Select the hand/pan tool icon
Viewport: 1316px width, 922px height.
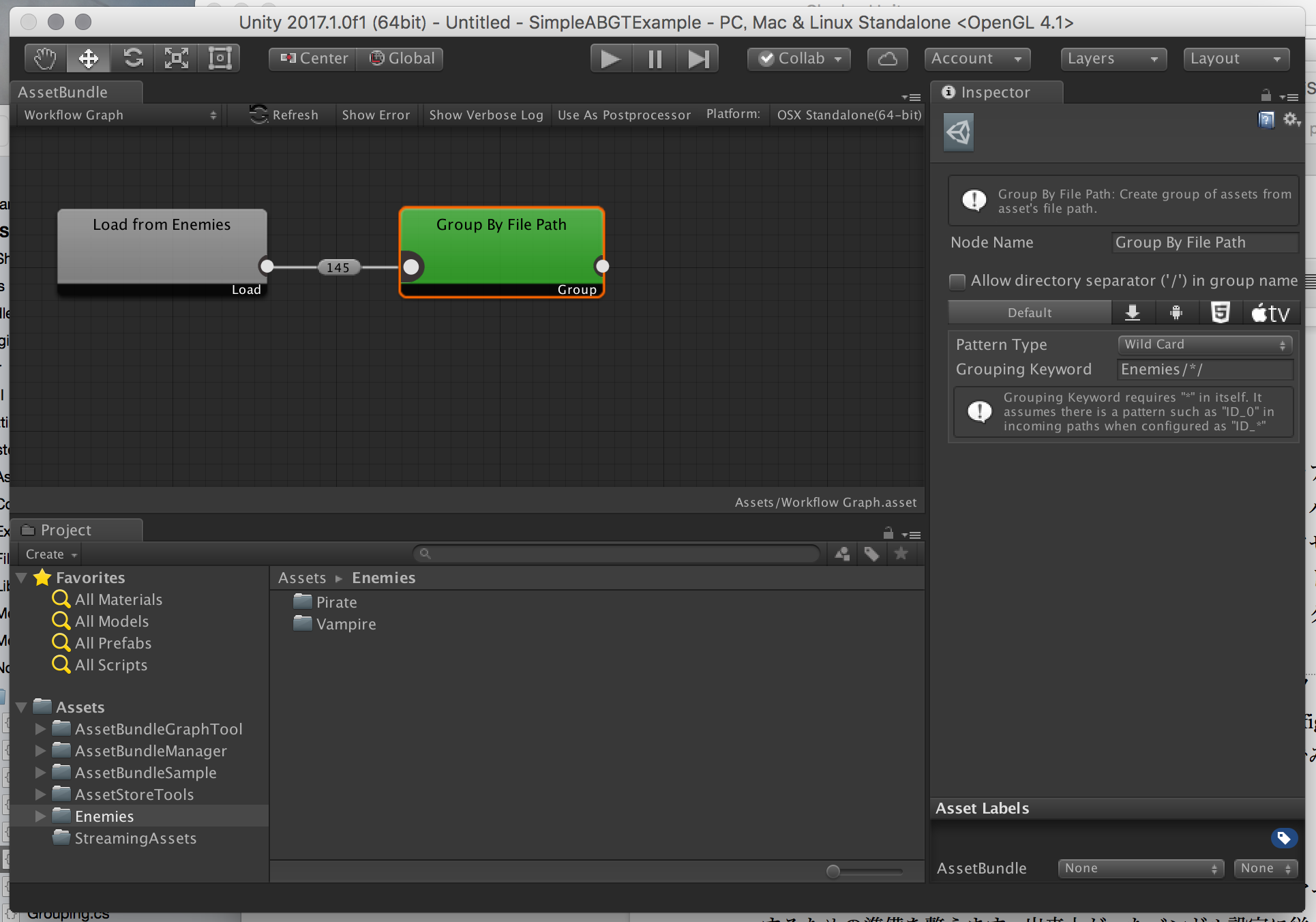(44, 57)
